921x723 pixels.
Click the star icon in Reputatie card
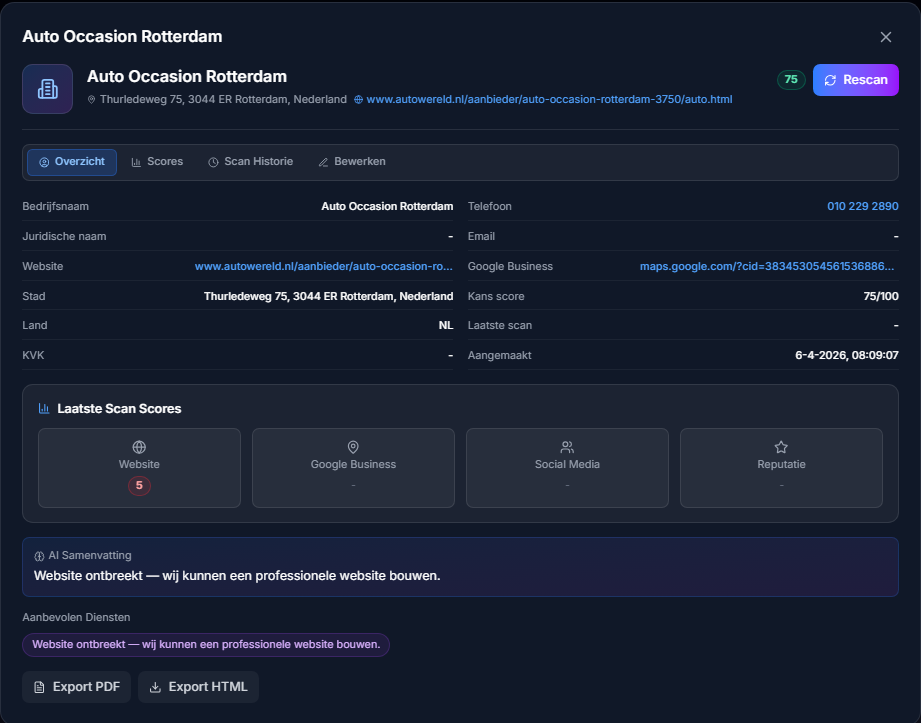click(x=781, y=447)
